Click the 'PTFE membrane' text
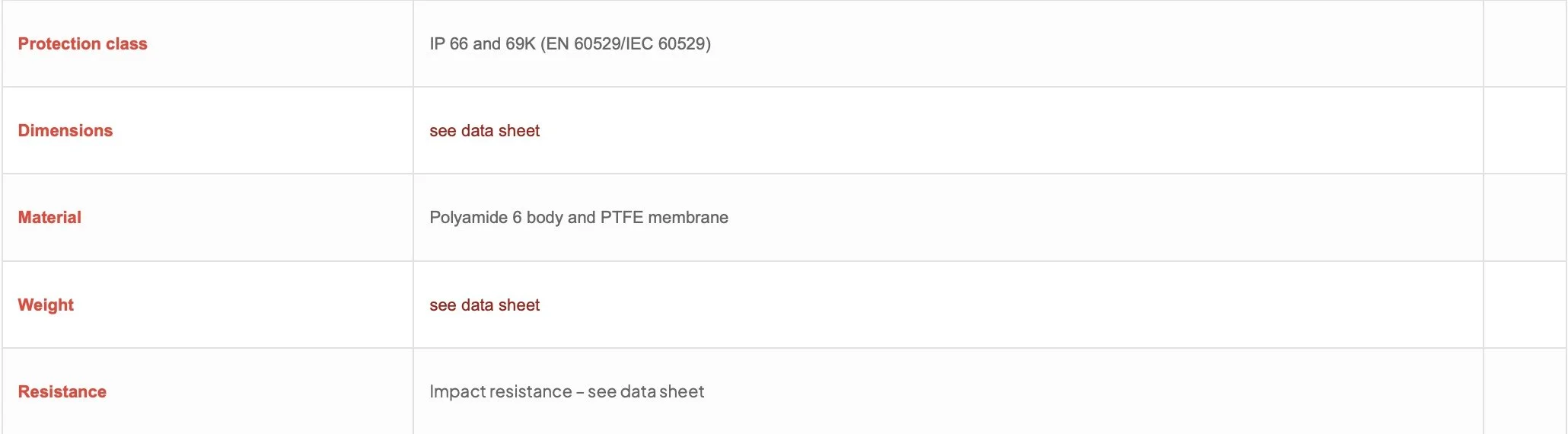 click(x=664, y=218)
